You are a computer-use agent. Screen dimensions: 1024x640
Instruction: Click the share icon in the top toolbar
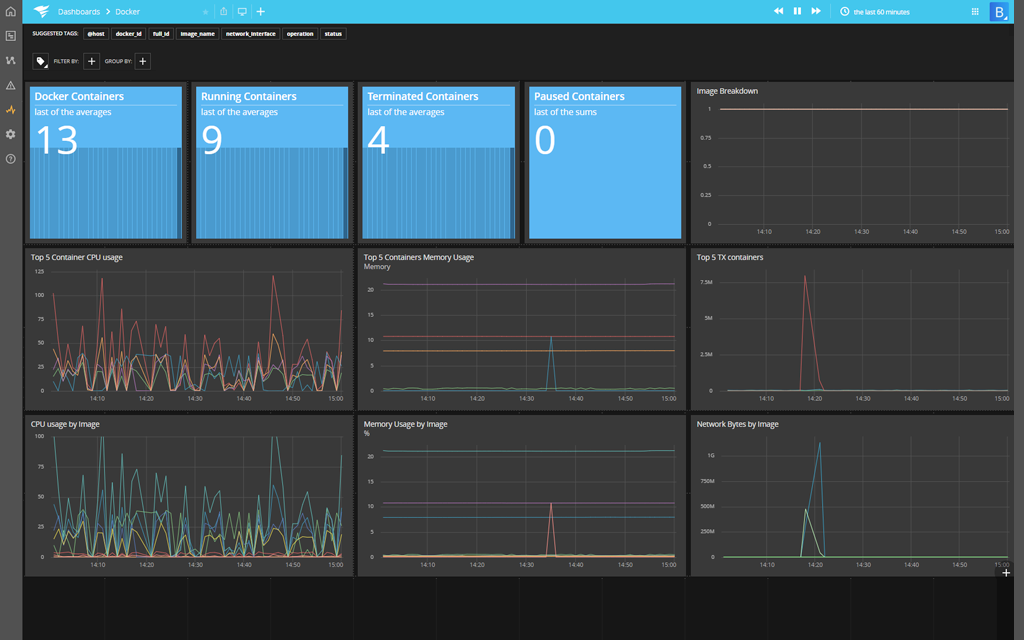(224, 12)
